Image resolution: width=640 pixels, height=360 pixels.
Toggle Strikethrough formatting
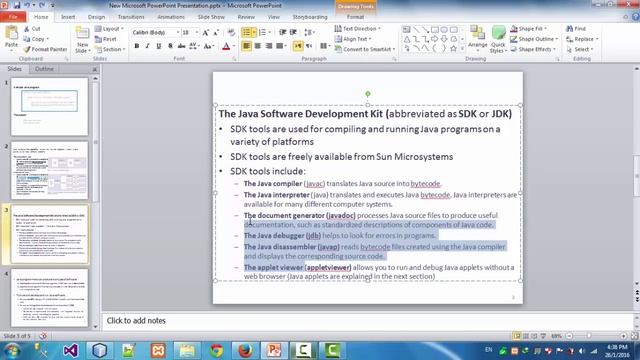tap(181, 46)
